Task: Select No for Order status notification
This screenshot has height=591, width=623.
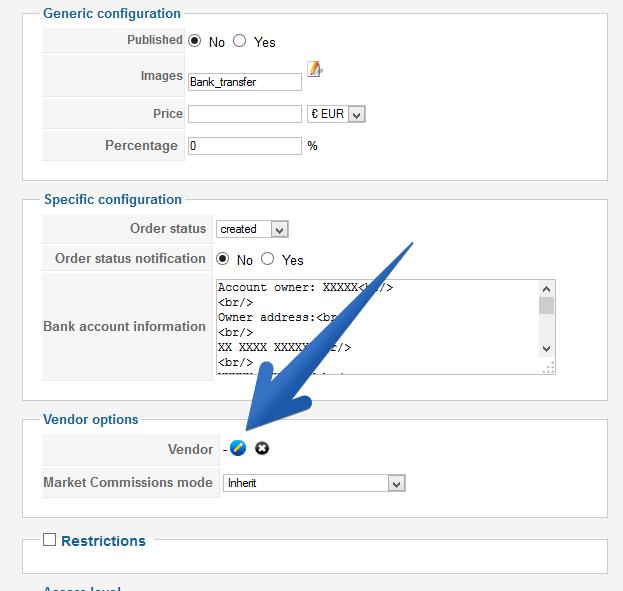Action: coord(223,259)
